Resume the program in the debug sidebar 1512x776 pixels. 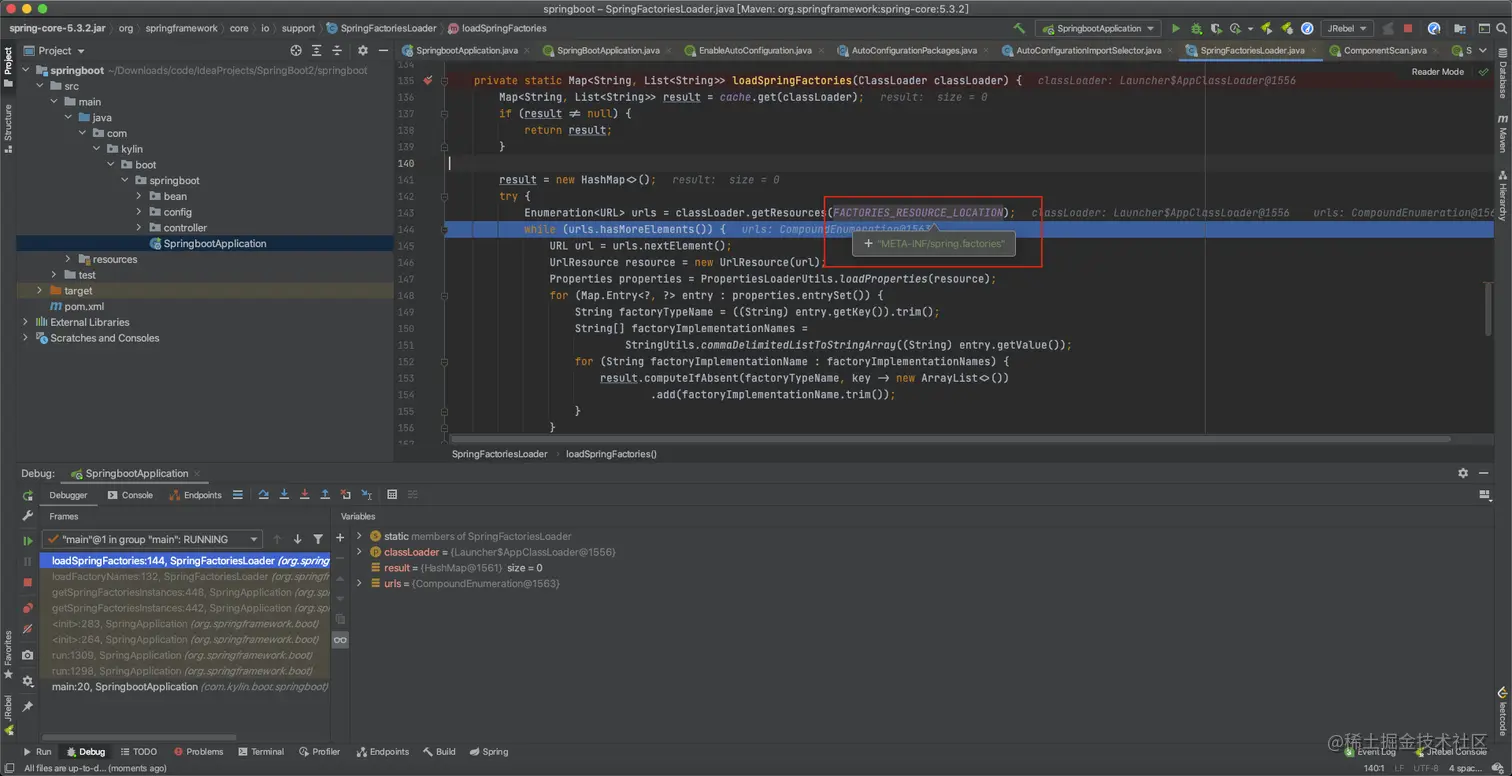point(27,540)
